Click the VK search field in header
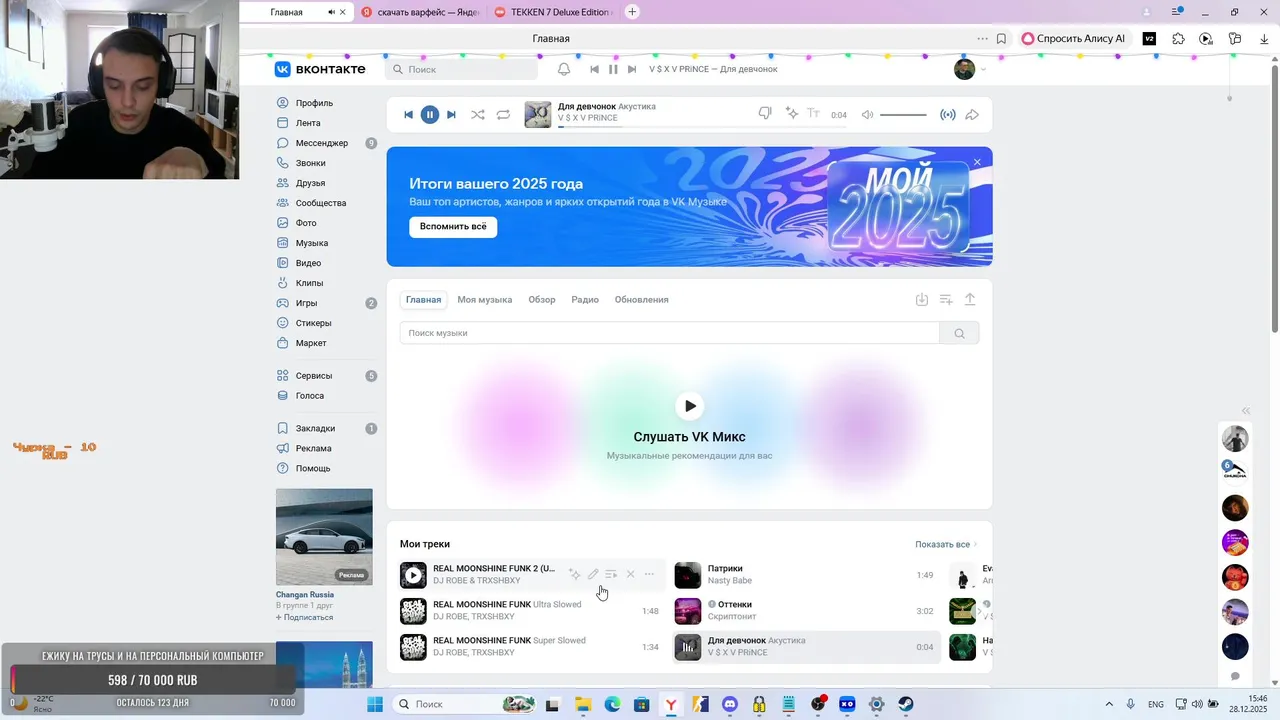This screenshot has width=1280, height=720. [461, 69]
